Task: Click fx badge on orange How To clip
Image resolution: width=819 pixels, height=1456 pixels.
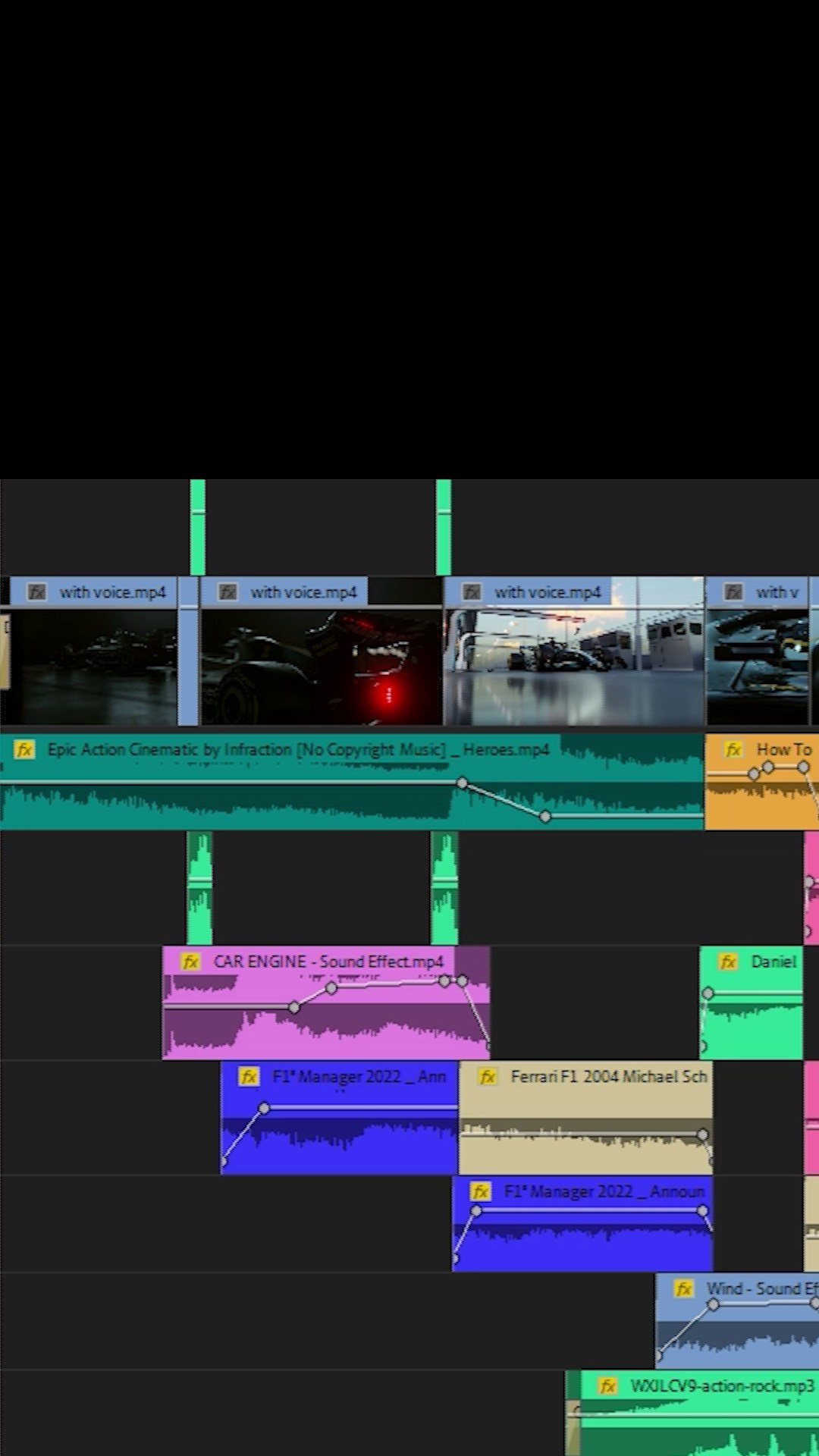Action: pos(733,750)
